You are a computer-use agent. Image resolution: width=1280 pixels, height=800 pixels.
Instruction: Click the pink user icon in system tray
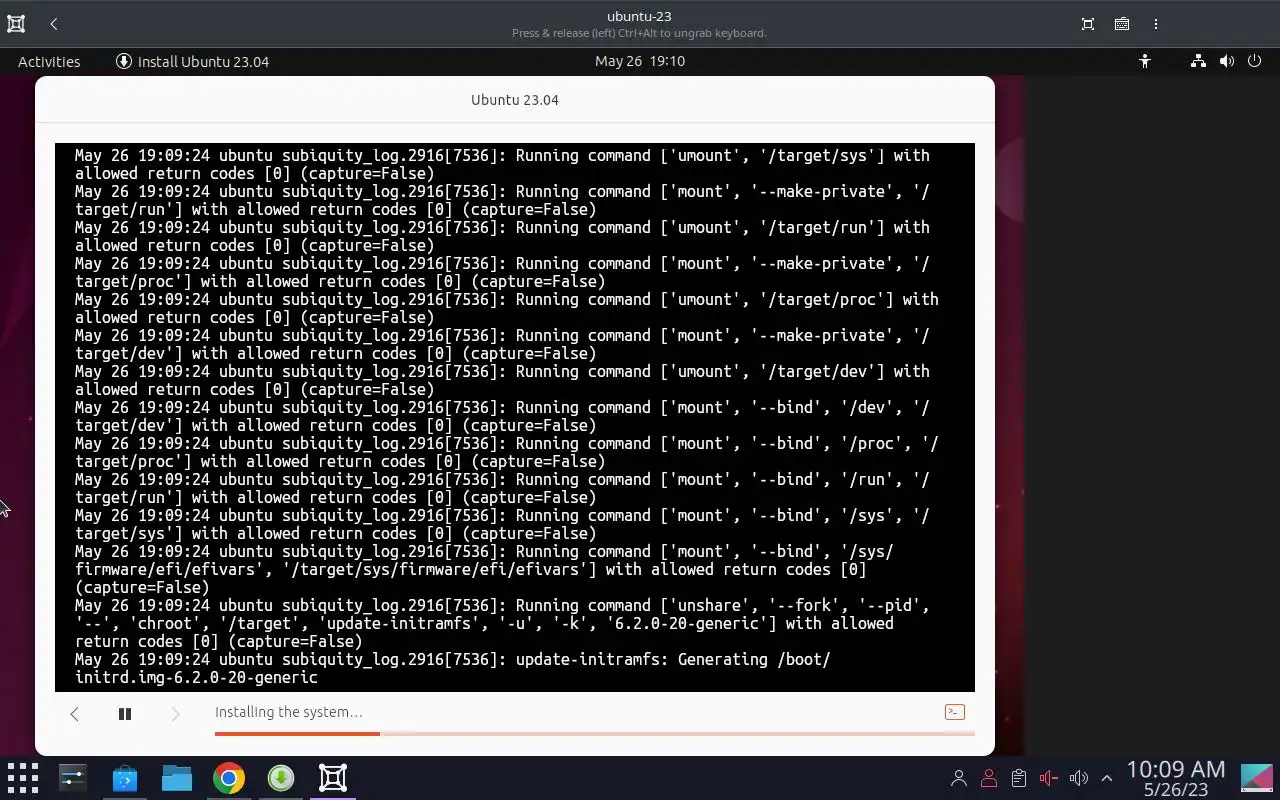[989, 778]
